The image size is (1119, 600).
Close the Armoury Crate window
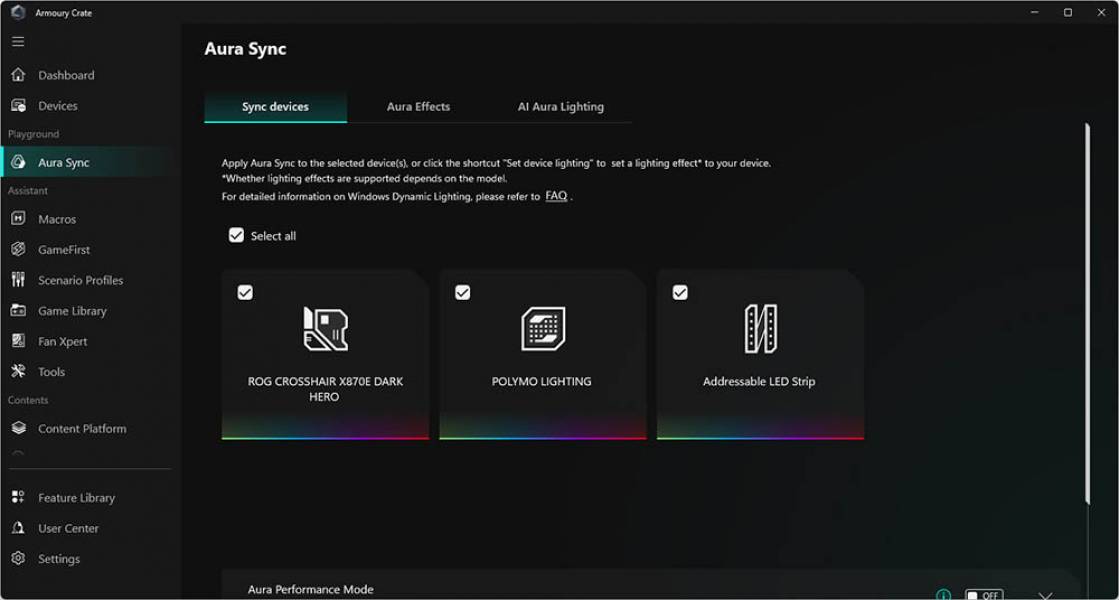pyautogui.click(x=1101, y=12)
